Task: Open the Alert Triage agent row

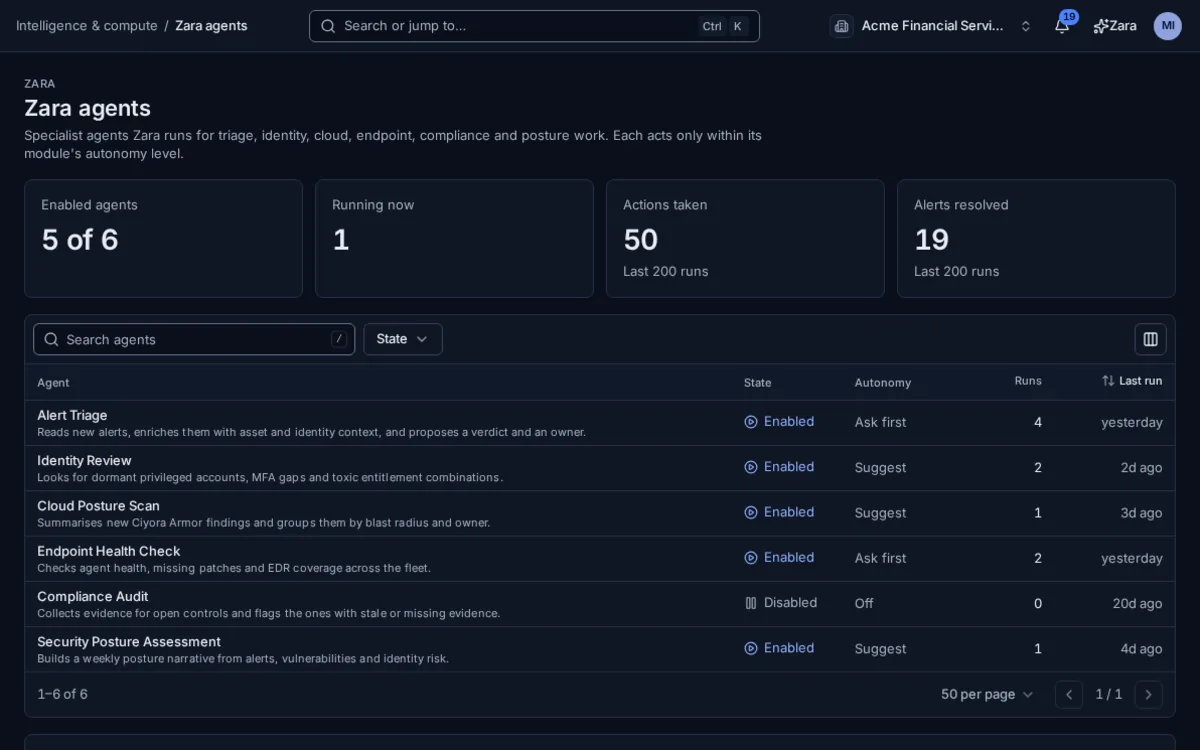Action: (x=600, y=423)
